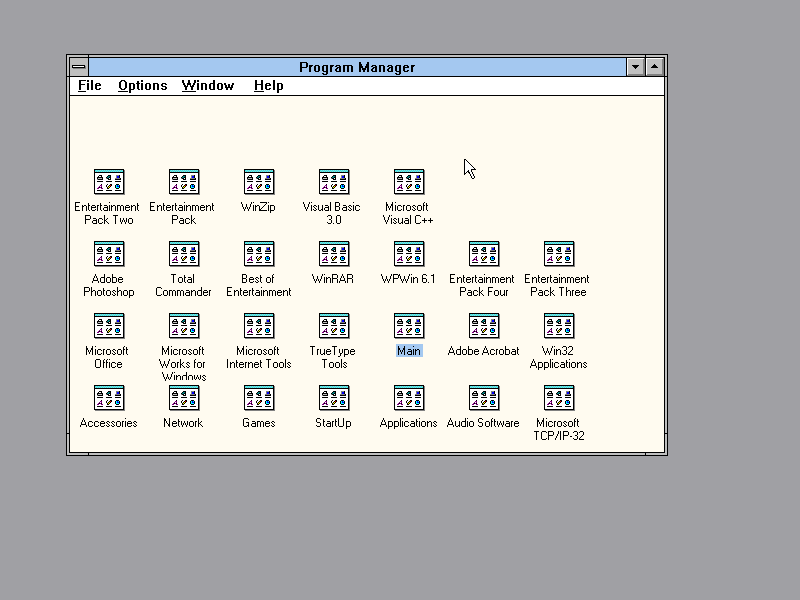Click the highlighted Main group icon

tap(409, 326)
